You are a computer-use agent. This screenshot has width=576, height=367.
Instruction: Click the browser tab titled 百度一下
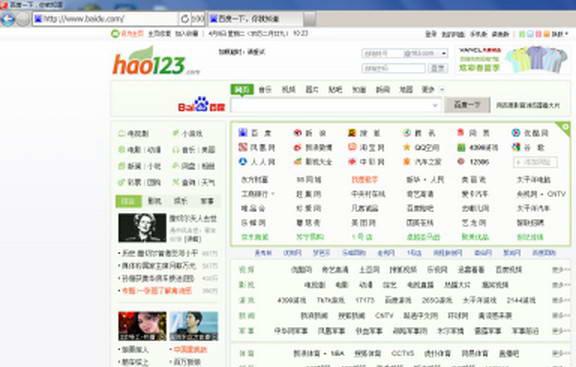tap(255, 19)
